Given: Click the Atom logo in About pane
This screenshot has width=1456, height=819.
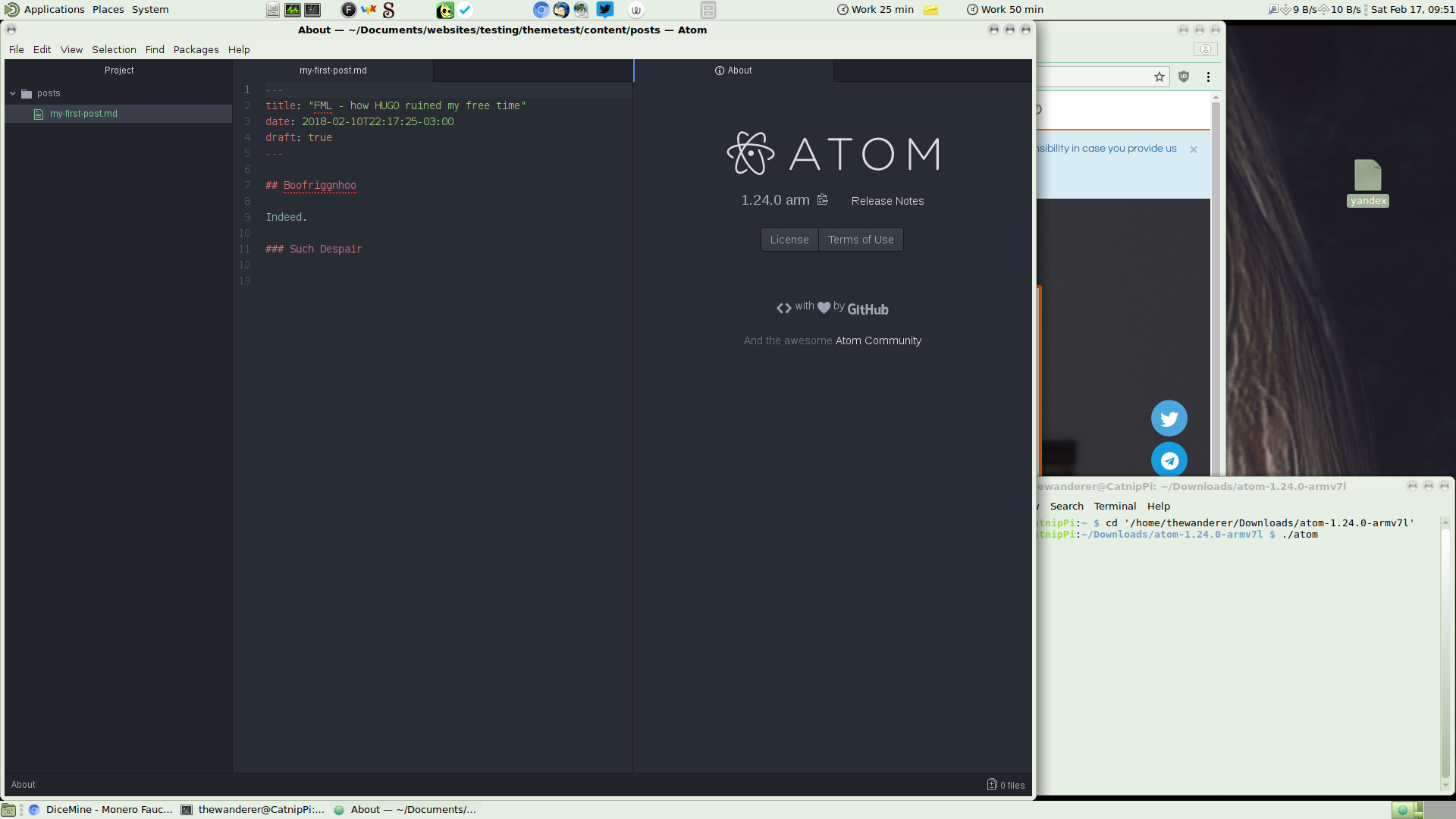Looking at the screenshot, I should tap(833, 154).
